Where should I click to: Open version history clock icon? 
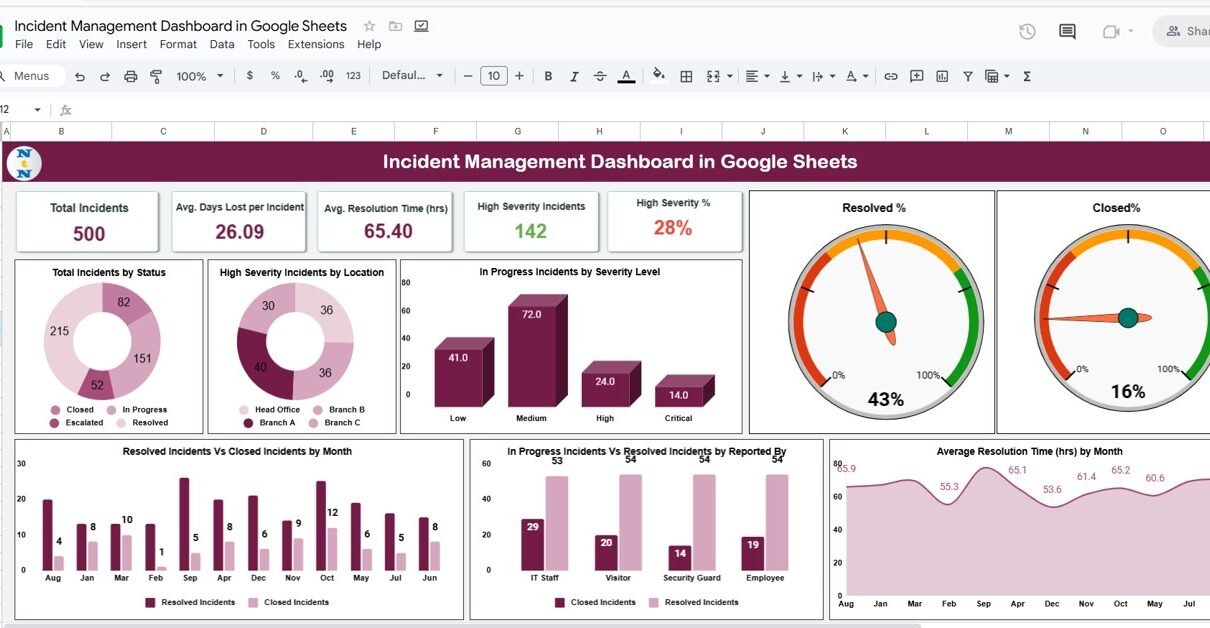(x=1027, y=32)
